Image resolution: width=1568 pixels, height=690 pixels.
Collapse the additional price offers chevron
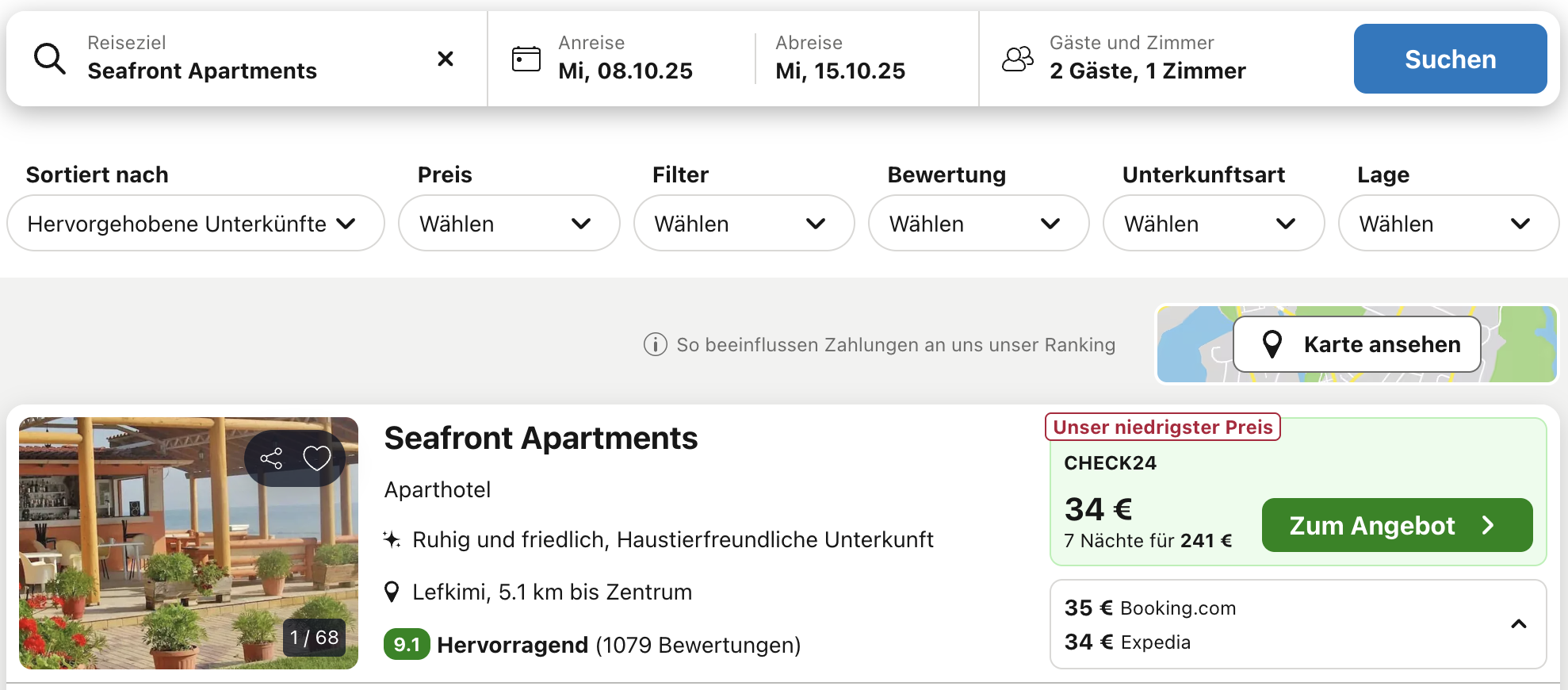tap(1519, 624)
